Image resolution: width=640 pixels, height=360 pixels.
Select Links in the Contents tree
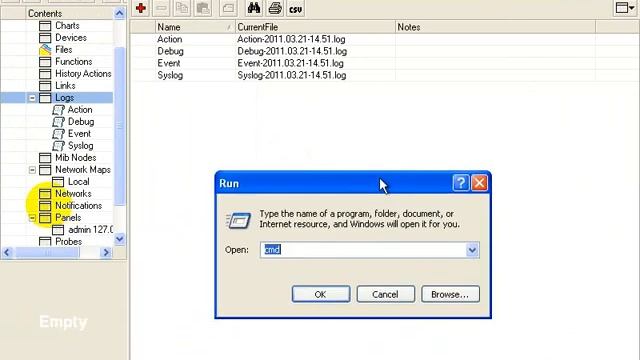click(65, 86)
